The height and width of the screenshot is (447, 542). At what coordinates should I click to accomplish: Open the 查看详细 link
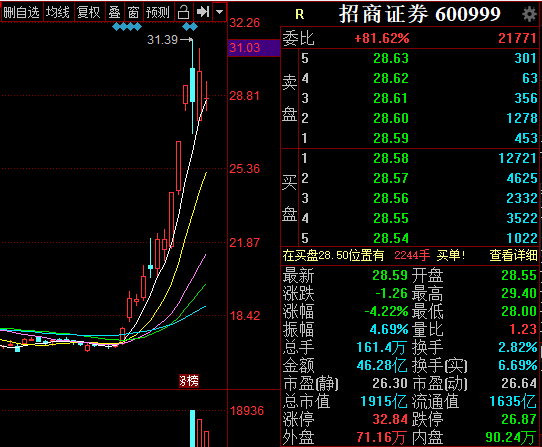coord(513,255)
